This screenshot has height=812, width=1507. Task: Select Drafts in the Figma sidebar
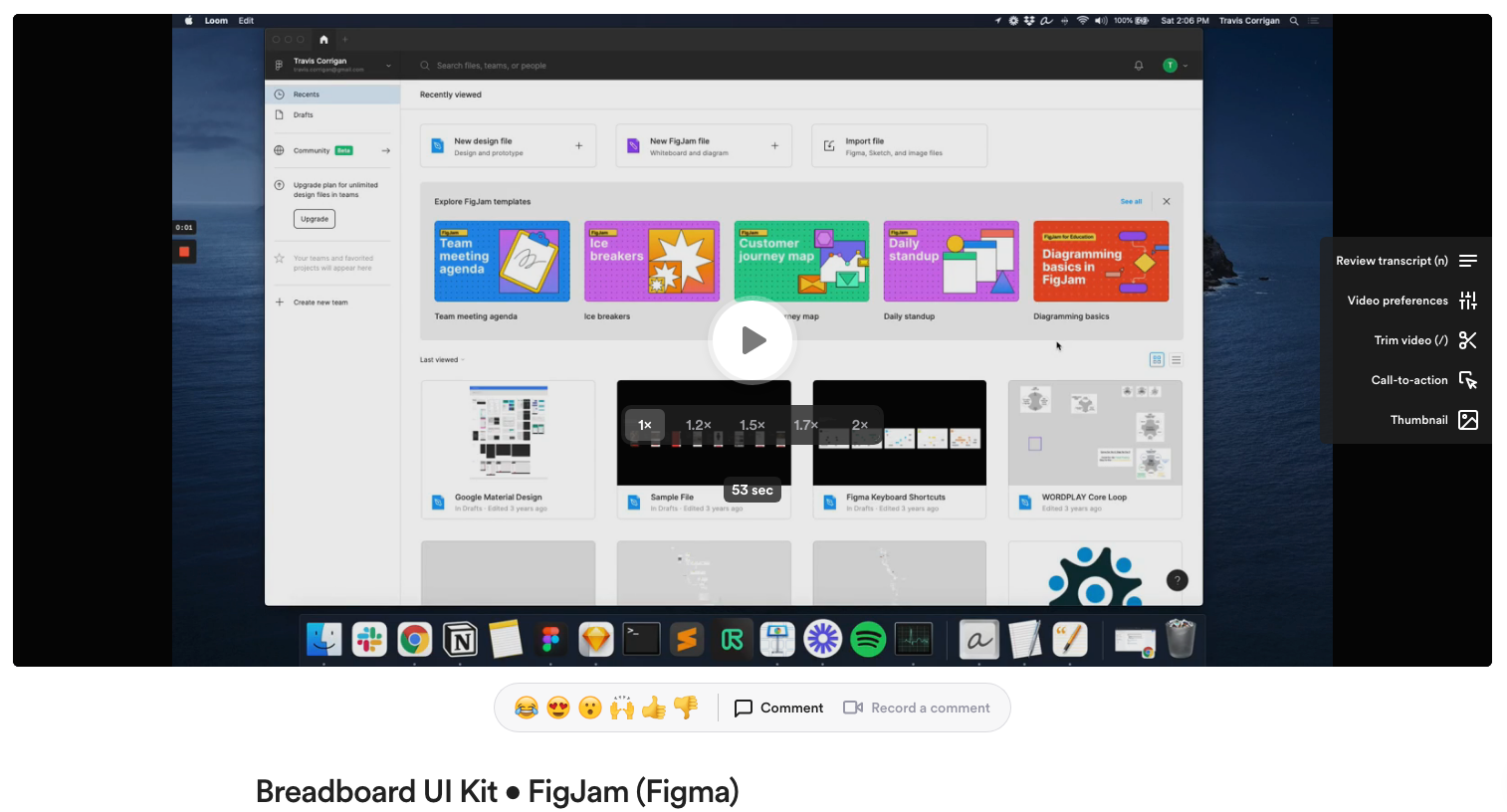click(x=333, y=114)
